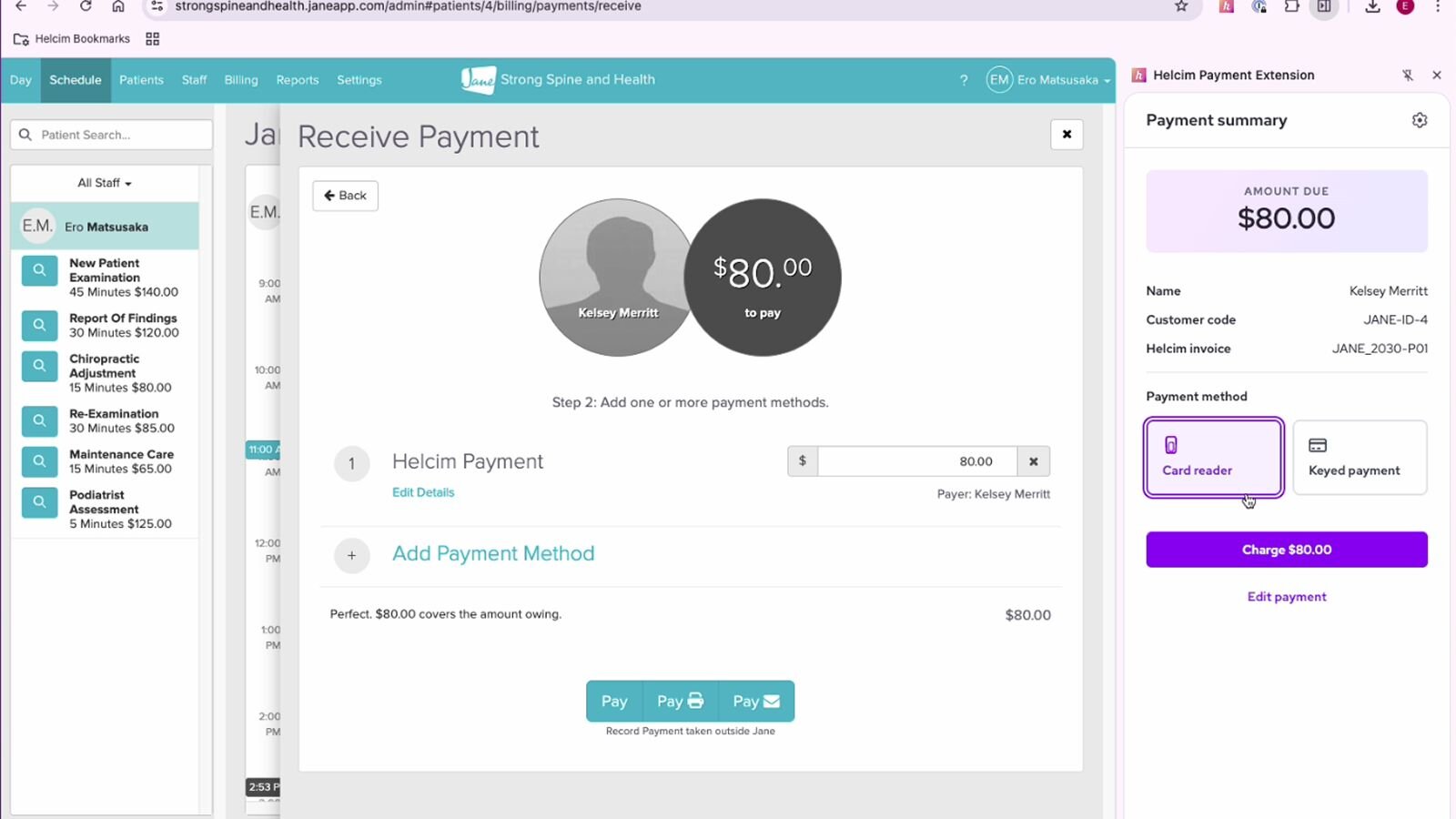Open Helcim extension settings gear
The image size is (1456, 819).
click(1419, 120)
